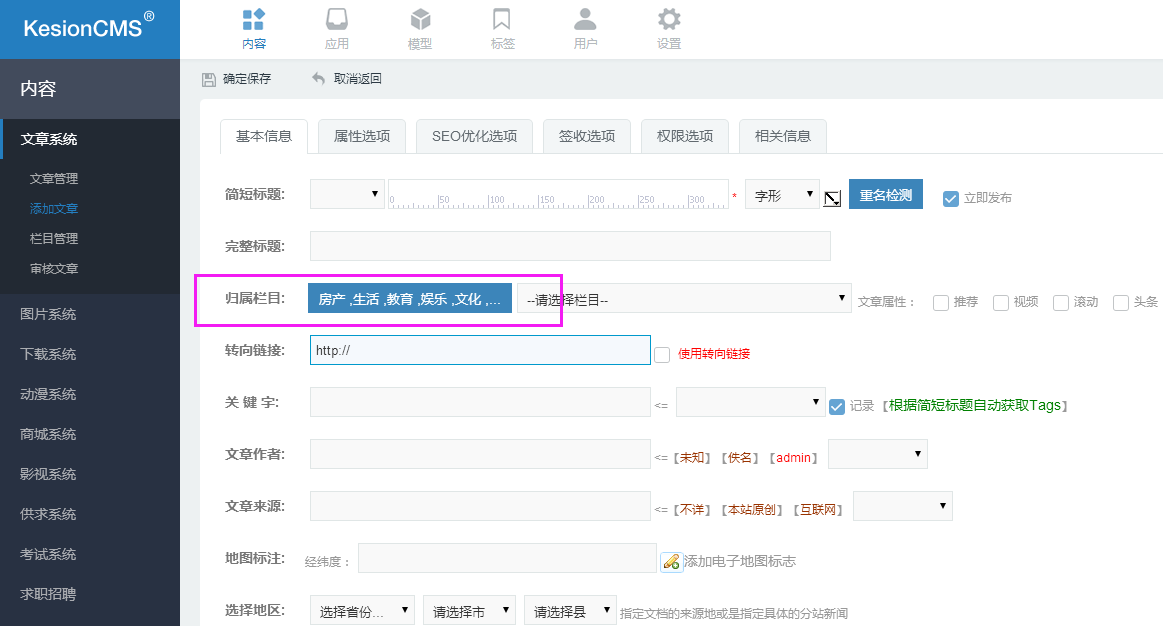
Task: Click the 重名检测 duplicate check button
Action: 885,193
